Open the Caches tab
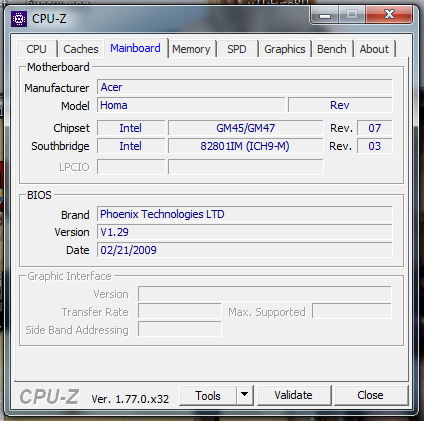 click(81, 49)
